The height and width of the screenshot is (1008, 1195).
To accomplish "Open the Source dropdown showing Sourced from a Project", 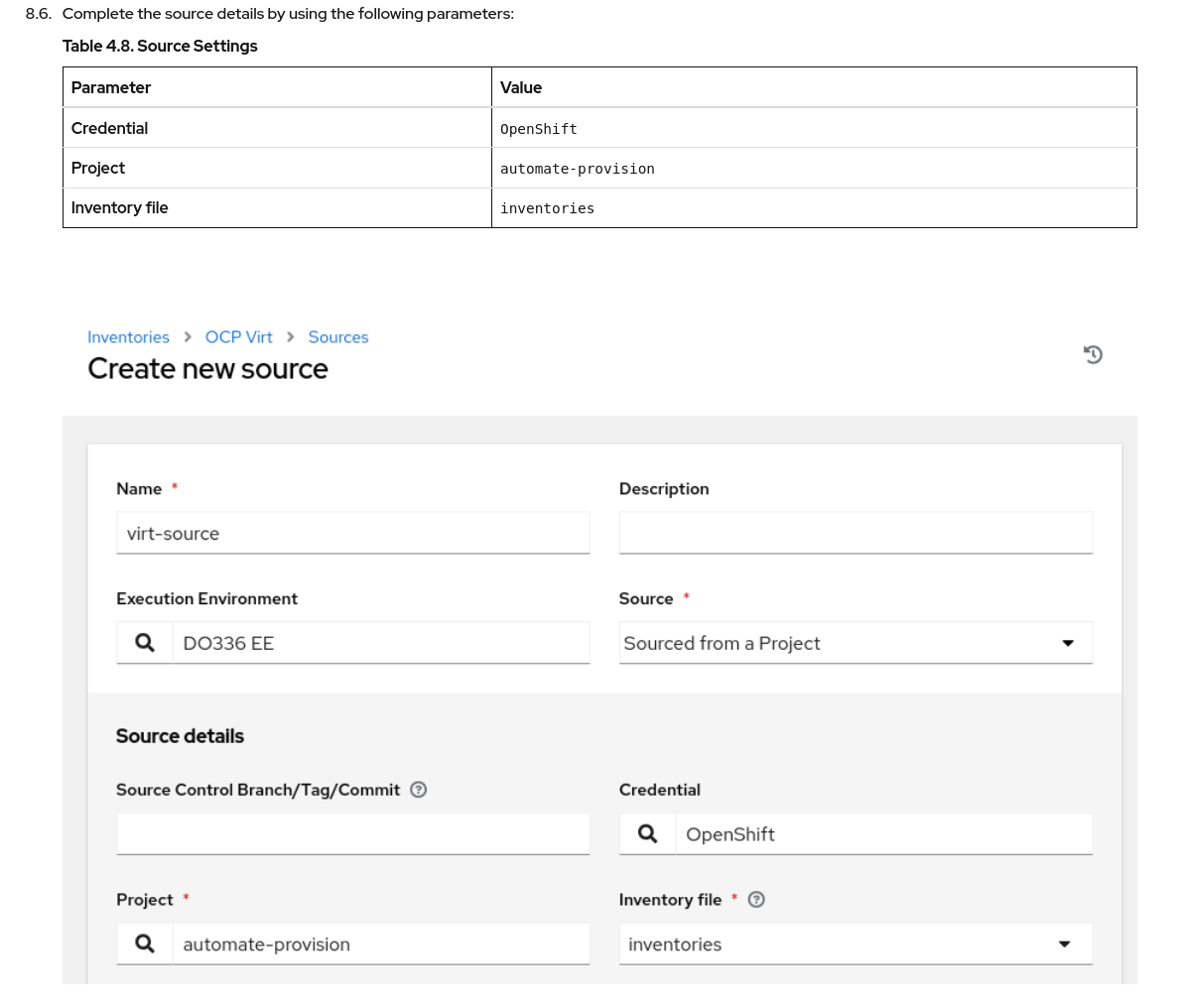I will click(844, 643).
